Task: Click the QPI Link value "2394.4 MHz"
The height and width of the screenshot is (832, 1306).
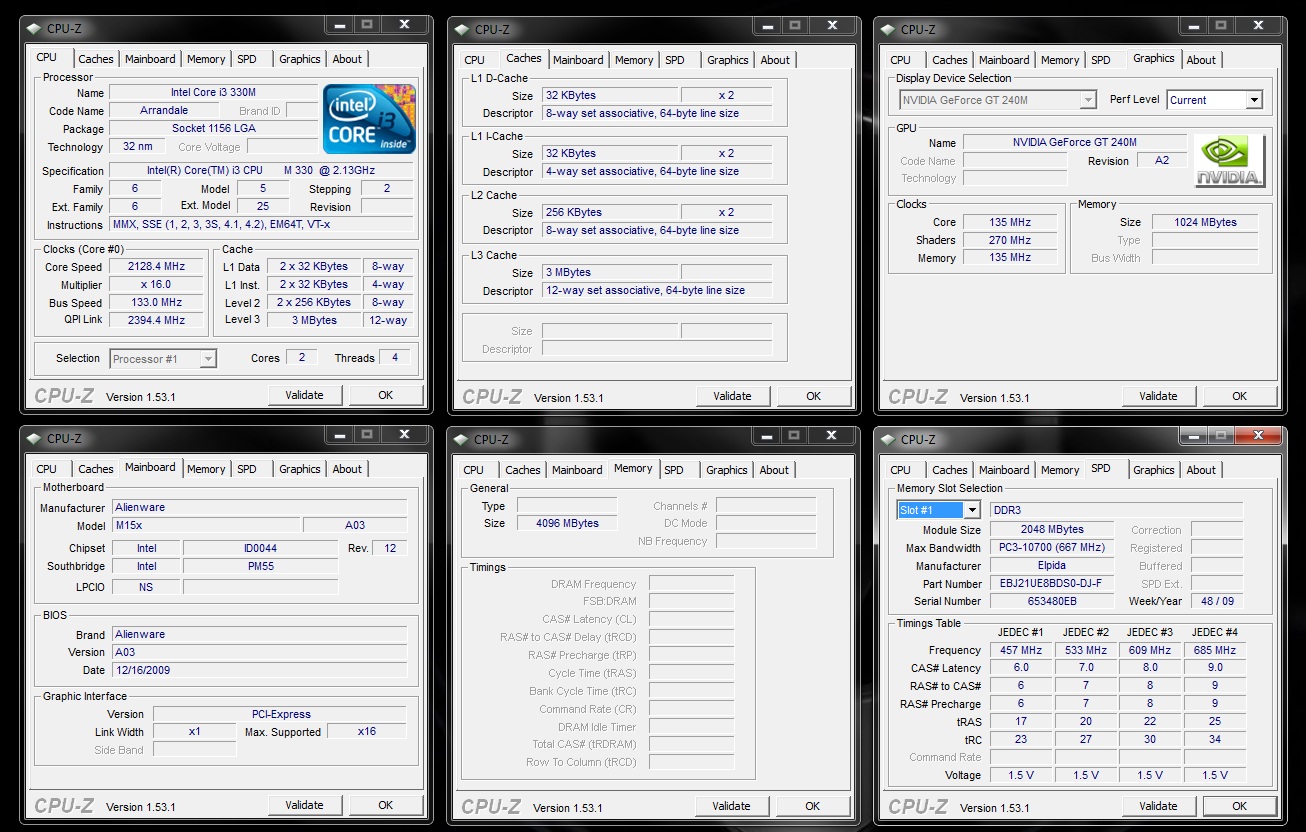Action: (157, 320)
